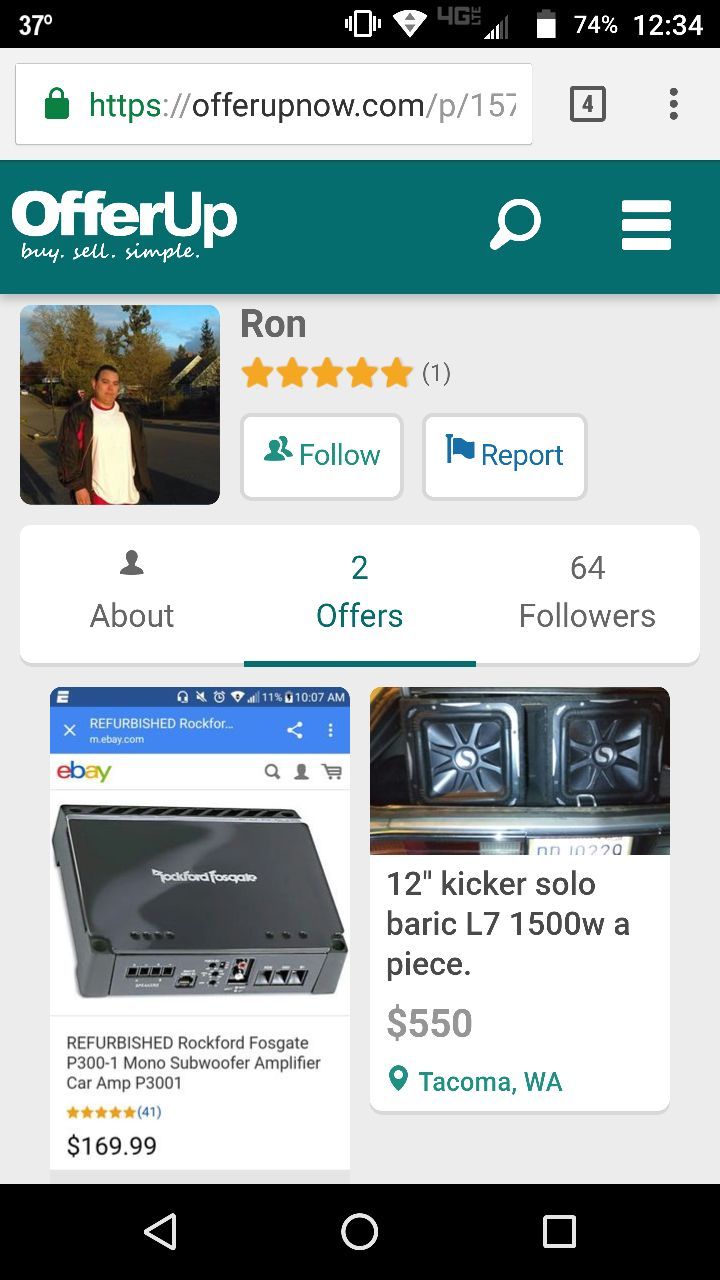Screen dimensions: 720x1280
Task: Open the kicker solo baric subwoofer photo
Action: point(520,770)
